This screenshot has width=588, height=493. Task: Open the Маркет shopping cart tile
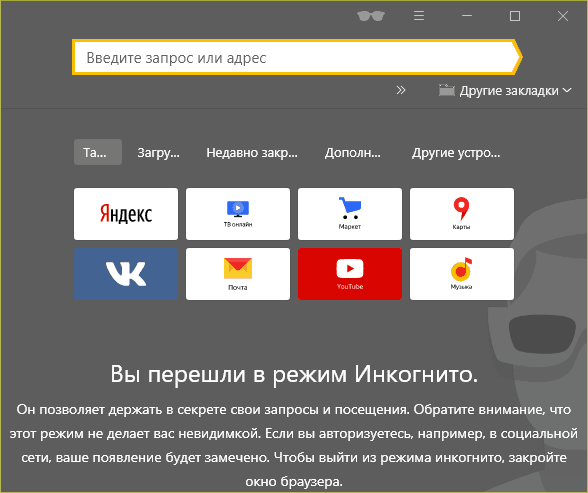tap(350, 214)
